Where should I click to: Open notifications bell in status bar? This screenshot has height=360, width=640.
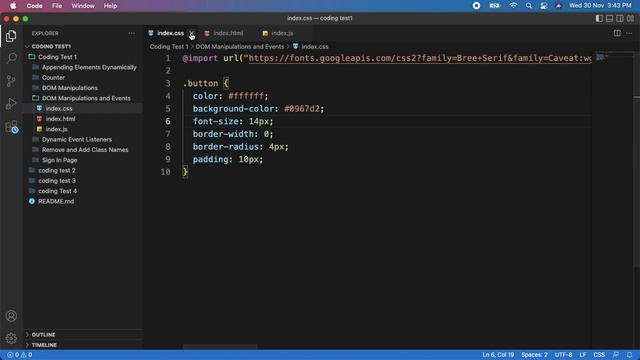click(629, 355)
